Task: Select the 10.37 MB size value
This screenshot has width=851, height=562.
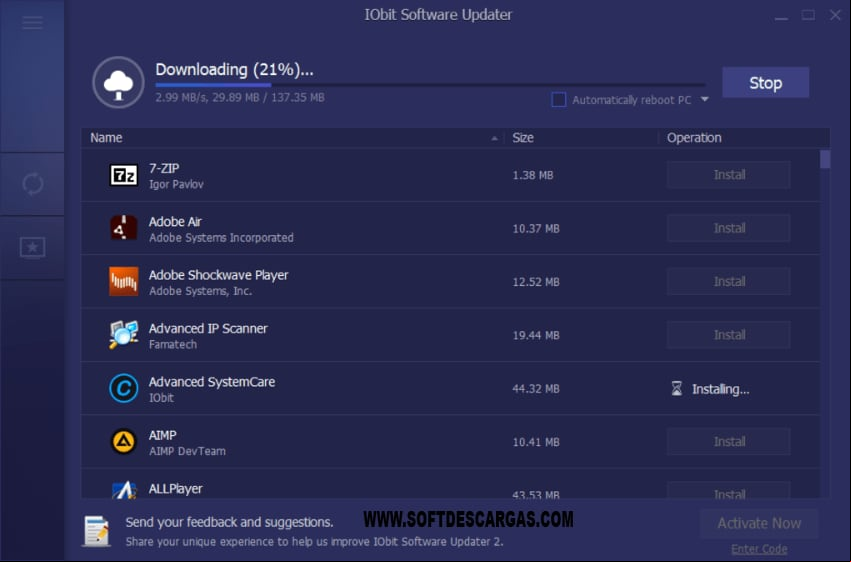Action: click(x=536, y=228)
